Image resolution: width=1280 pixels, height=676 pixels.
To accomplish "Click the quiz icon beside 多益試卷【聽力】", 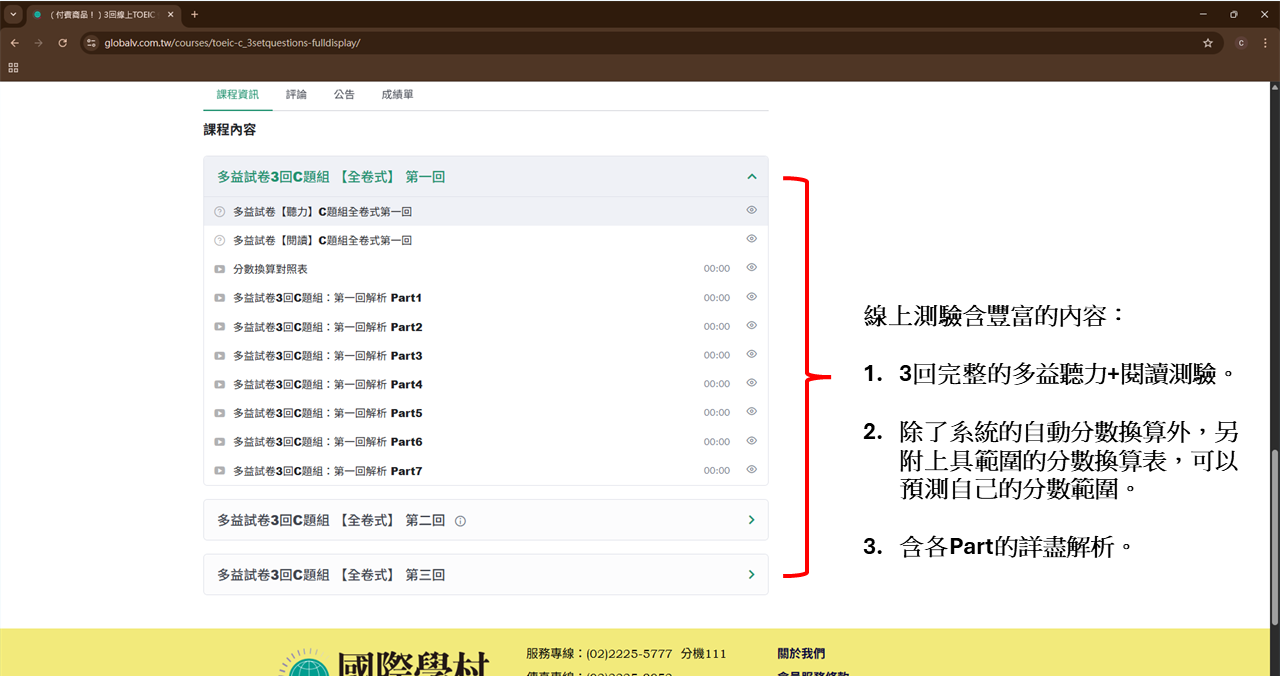I will tap(219, 212).
